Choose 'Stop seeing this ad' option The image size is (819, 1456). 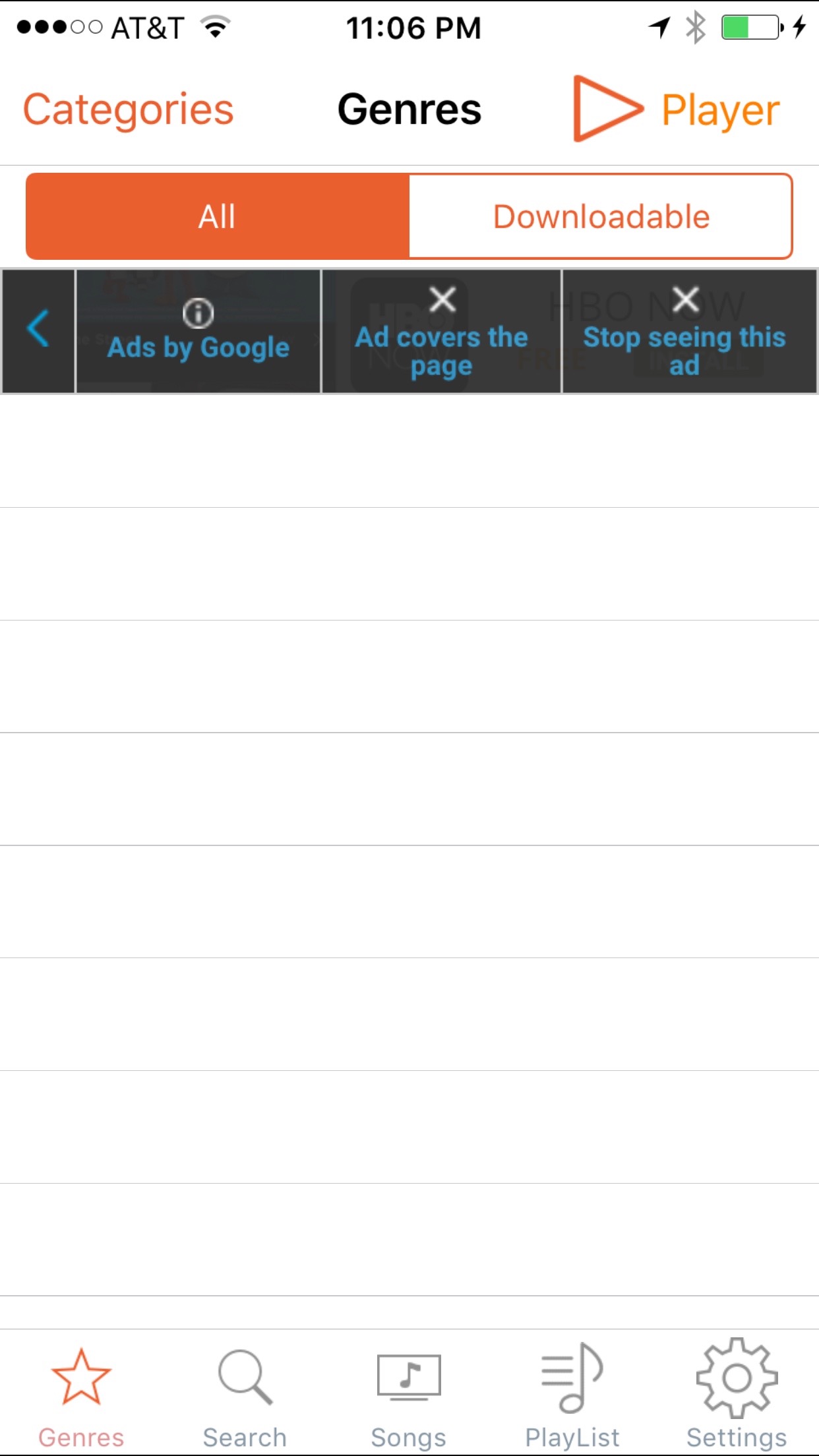tap(684, 351)
